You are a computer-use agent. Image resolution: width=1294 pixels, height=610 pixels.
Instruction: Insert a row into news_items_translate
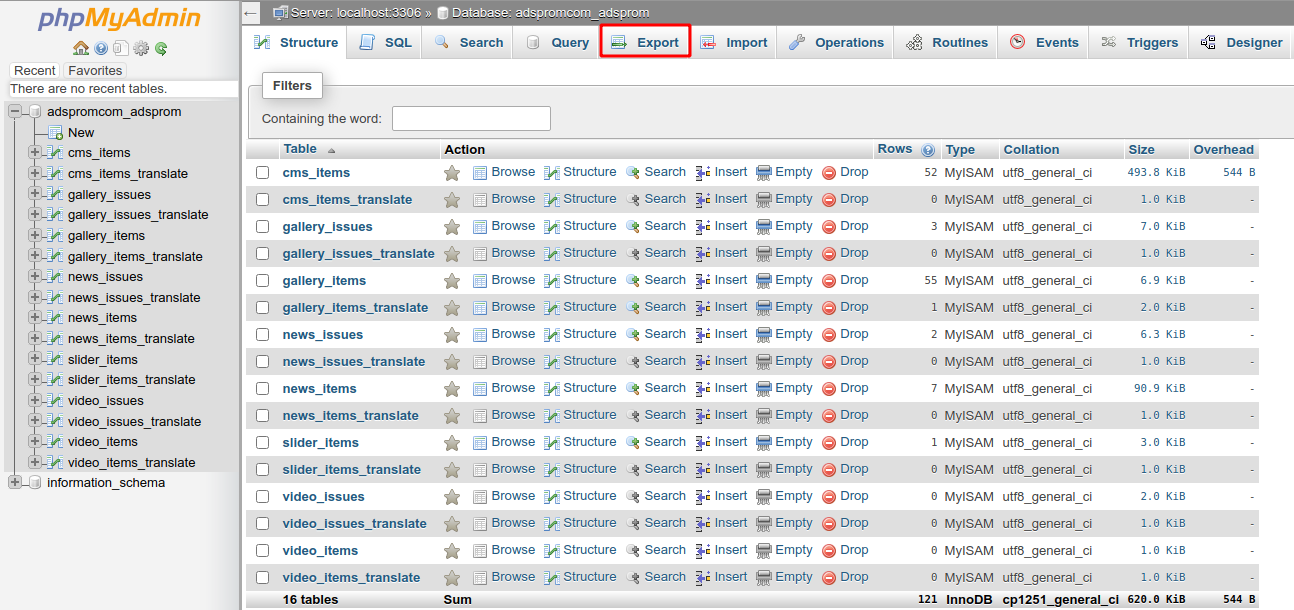tap(722, 415)
